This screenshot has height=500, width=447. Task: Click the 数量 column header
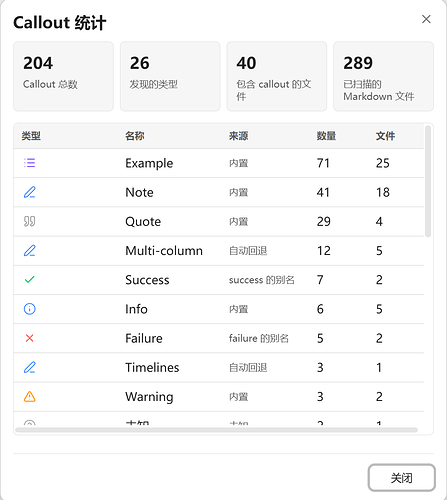(x=326, y=136)
